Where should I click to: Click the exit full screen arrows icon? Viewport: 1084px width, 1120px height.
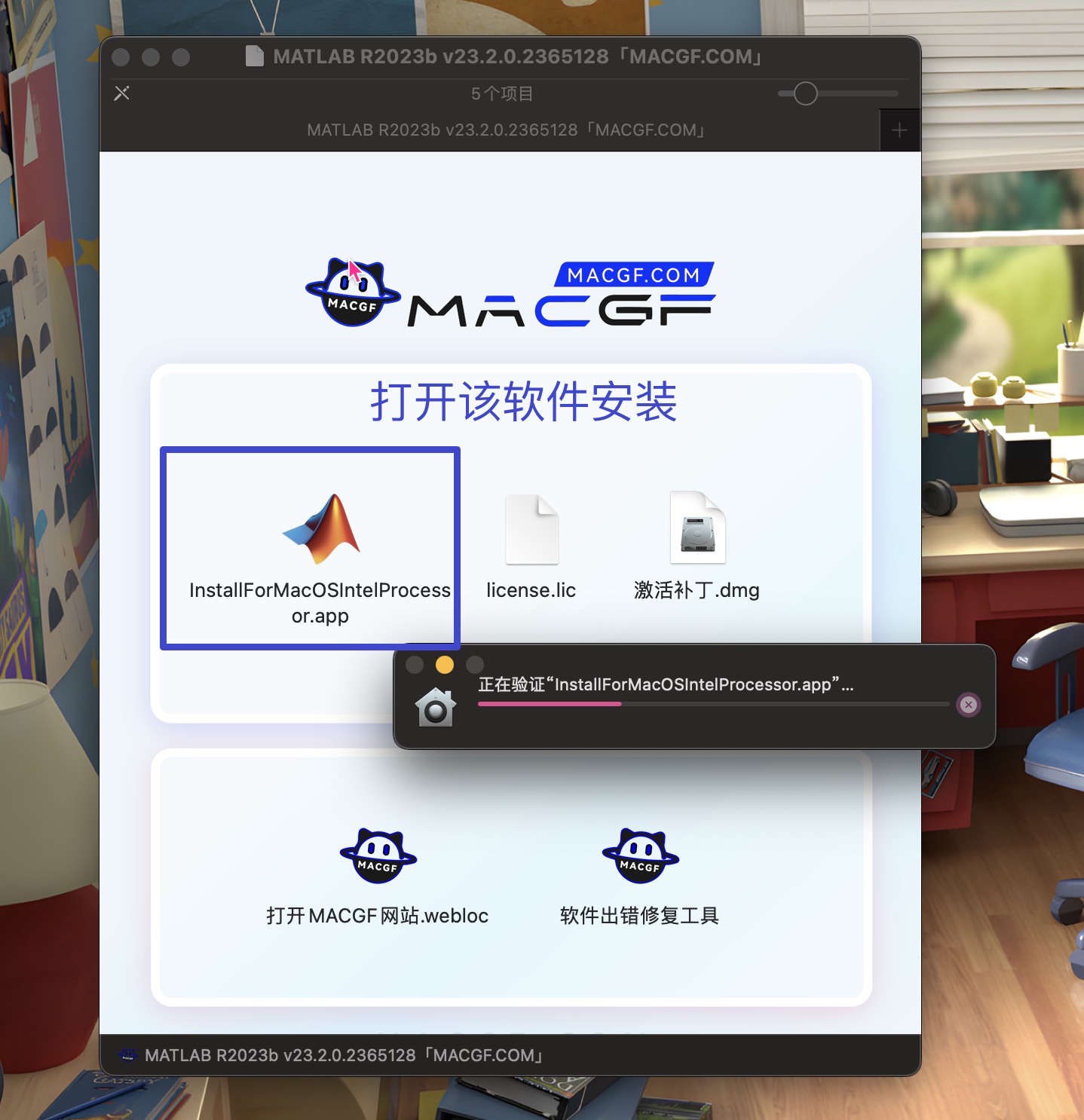coord(121,93)
